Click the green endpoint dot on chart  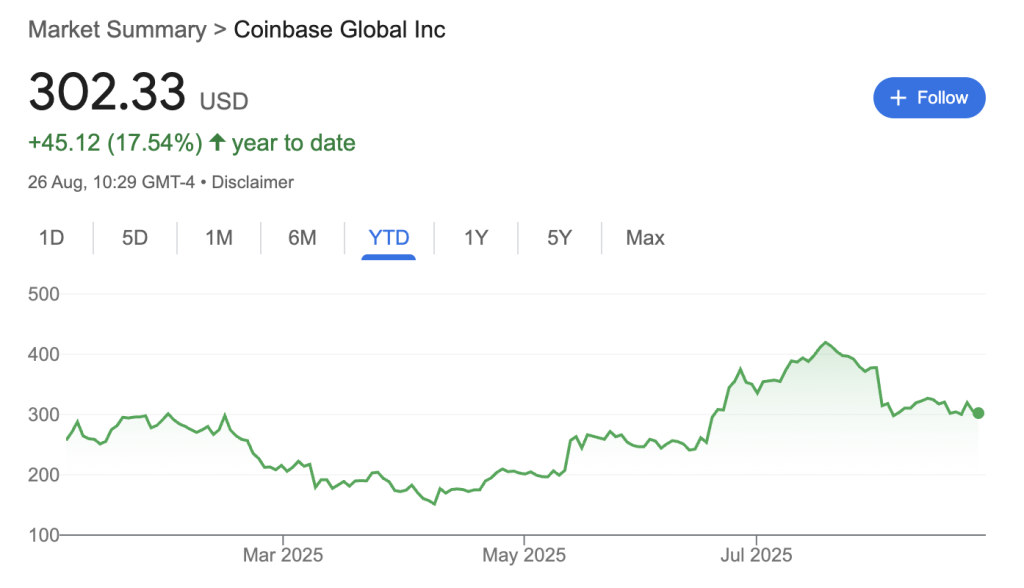(978, 413)
